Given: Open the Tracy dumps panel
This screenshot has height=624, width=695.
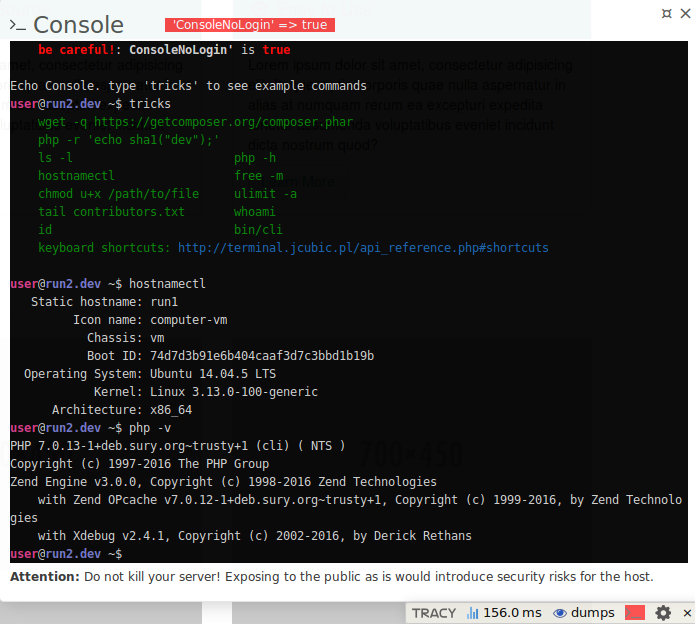Looking at the screenshot, I should pos(583,613).
